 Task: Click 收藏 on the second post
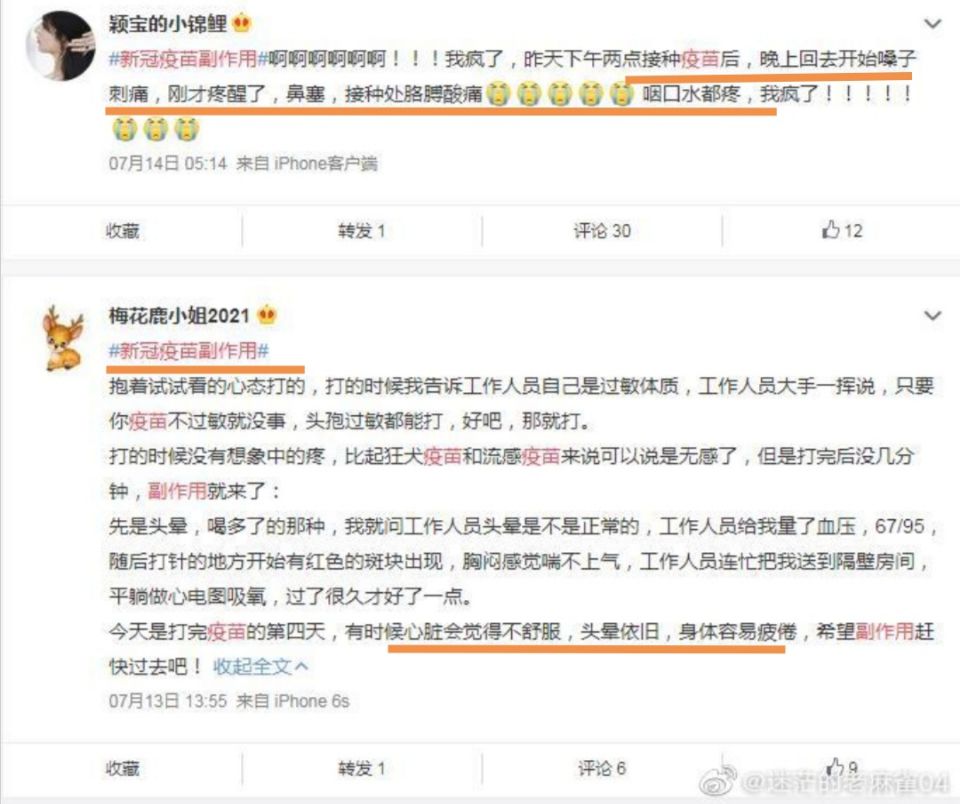[122, 768]
